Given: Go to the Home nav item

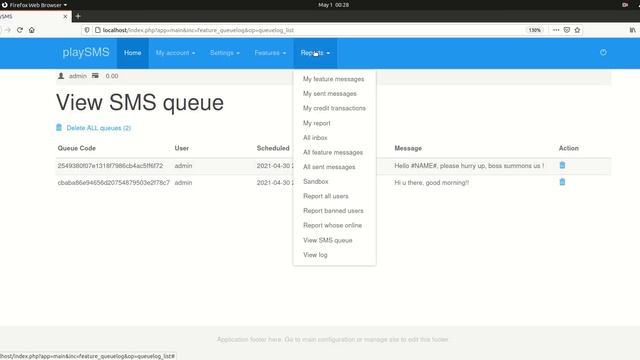Looking at the screenshot, I should pyautogui.click(x=133, y=53).
